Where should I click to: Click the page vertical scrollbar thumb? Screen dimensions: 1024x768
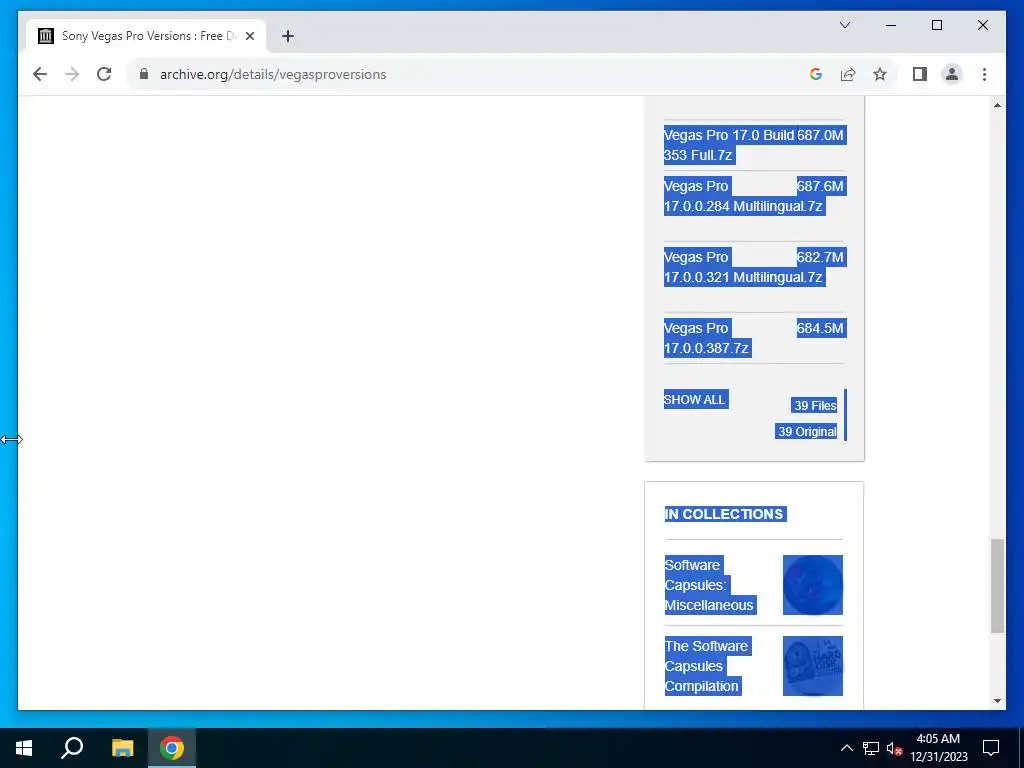click(x=997, y=586)
